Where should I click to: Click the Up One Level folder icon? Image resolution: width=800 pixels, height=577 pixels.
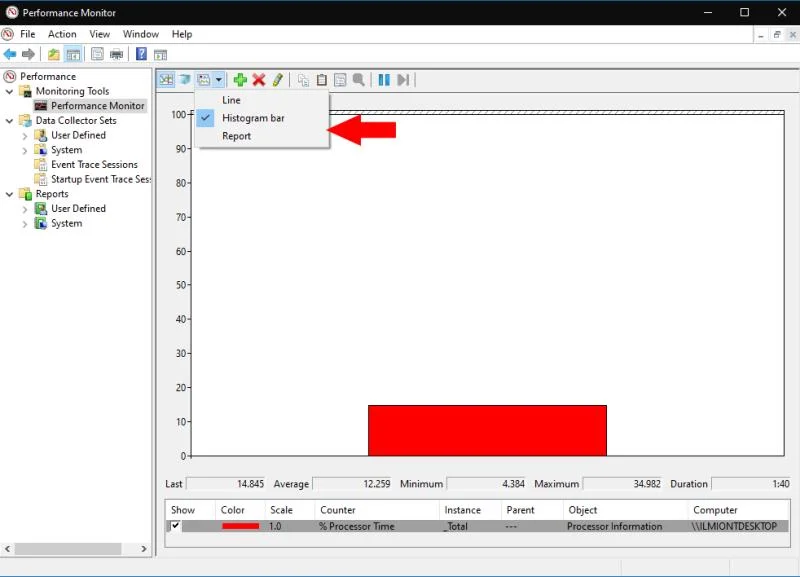click(54, 54)
